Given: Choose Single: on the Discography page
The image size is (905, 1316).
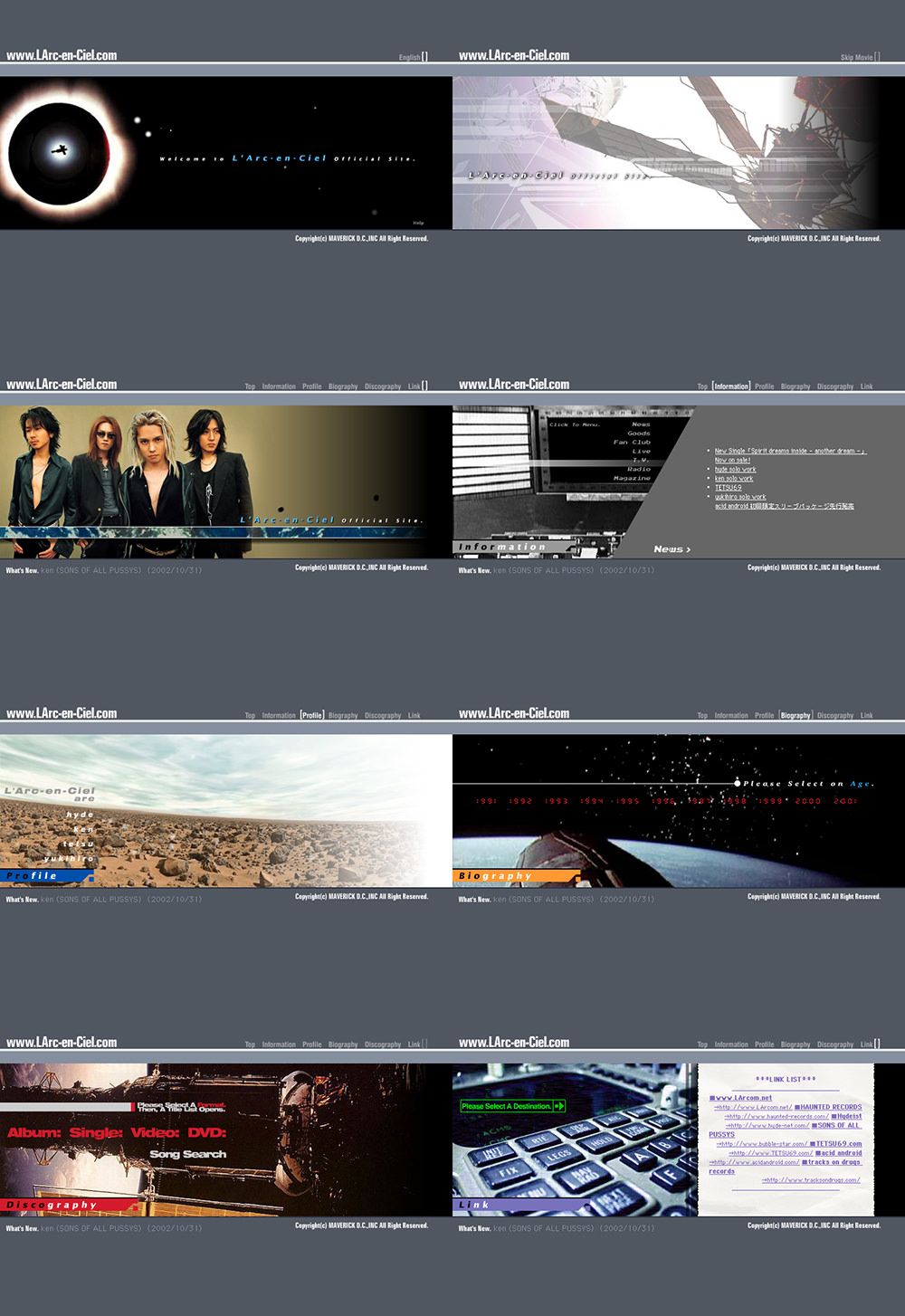Looking at the screenshot, I should tap(96, 1132).
